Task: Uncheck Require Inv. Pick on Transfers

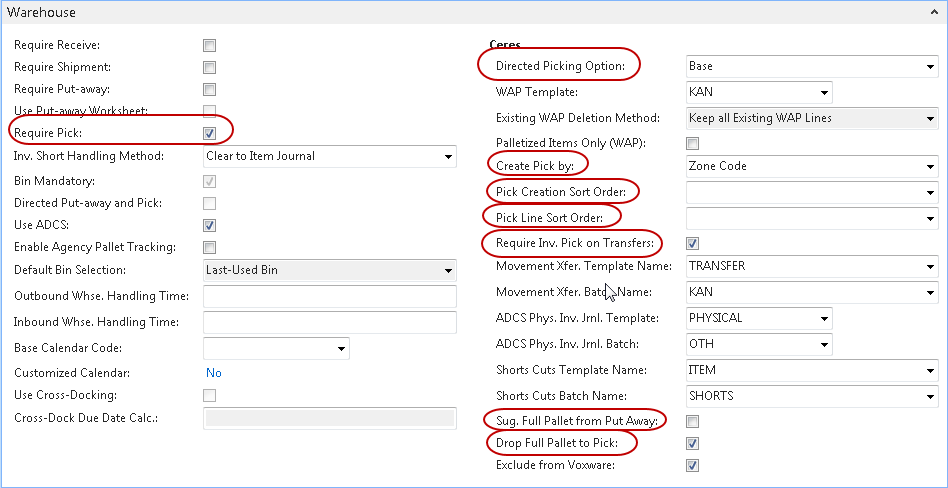Action: (x=693, y=243)
